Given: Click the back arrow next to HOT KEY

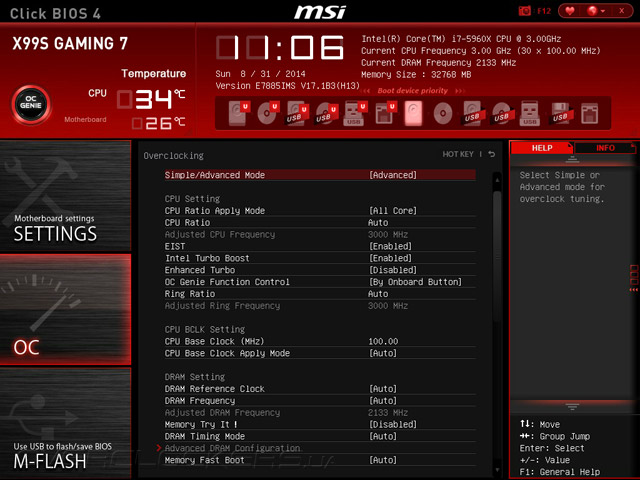Looking at the screenshot, I should click(x=492, y=154).
